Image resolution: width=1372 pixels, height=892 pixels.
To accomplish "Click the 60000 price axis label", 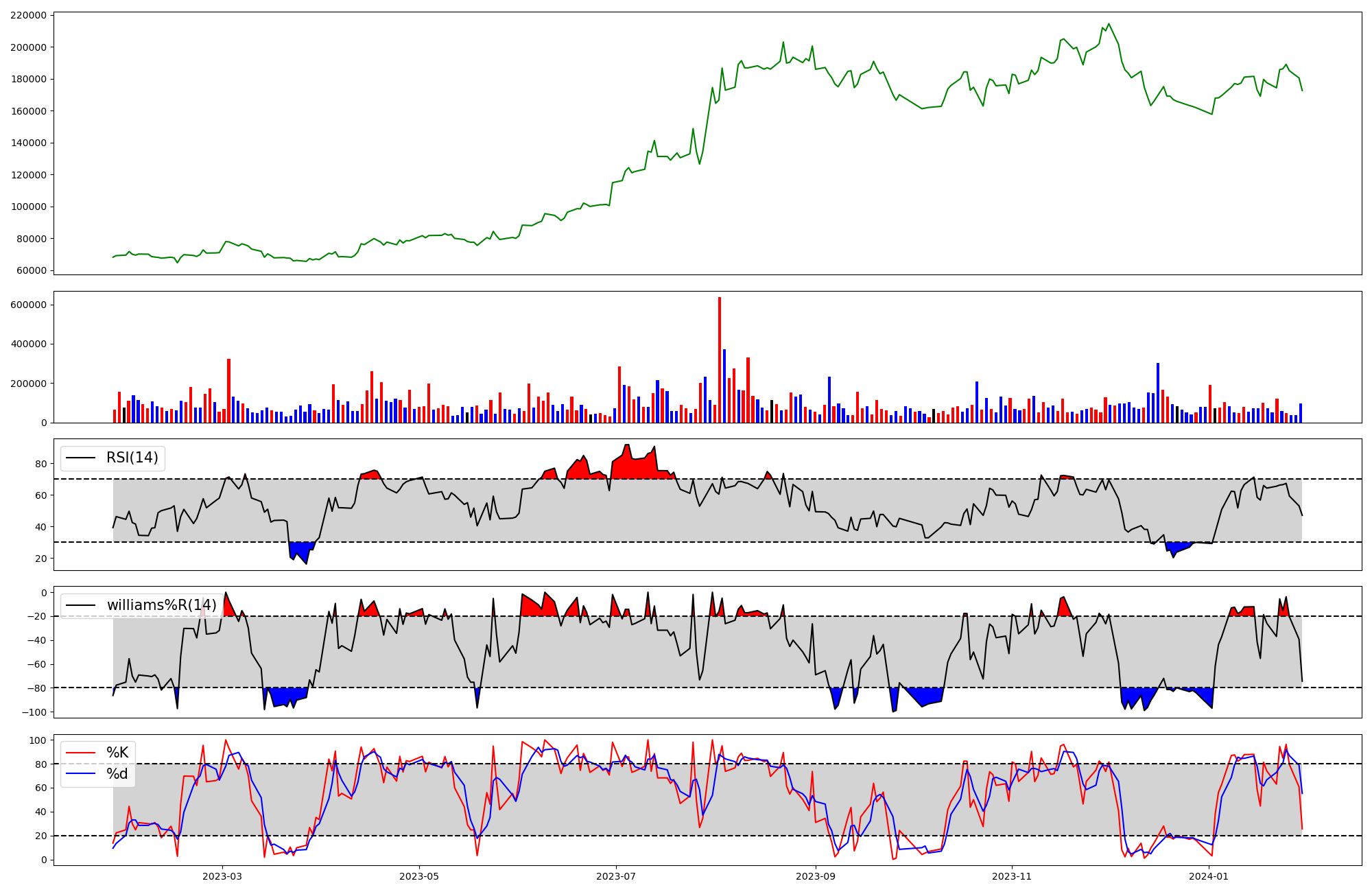I will coord(32,270).
